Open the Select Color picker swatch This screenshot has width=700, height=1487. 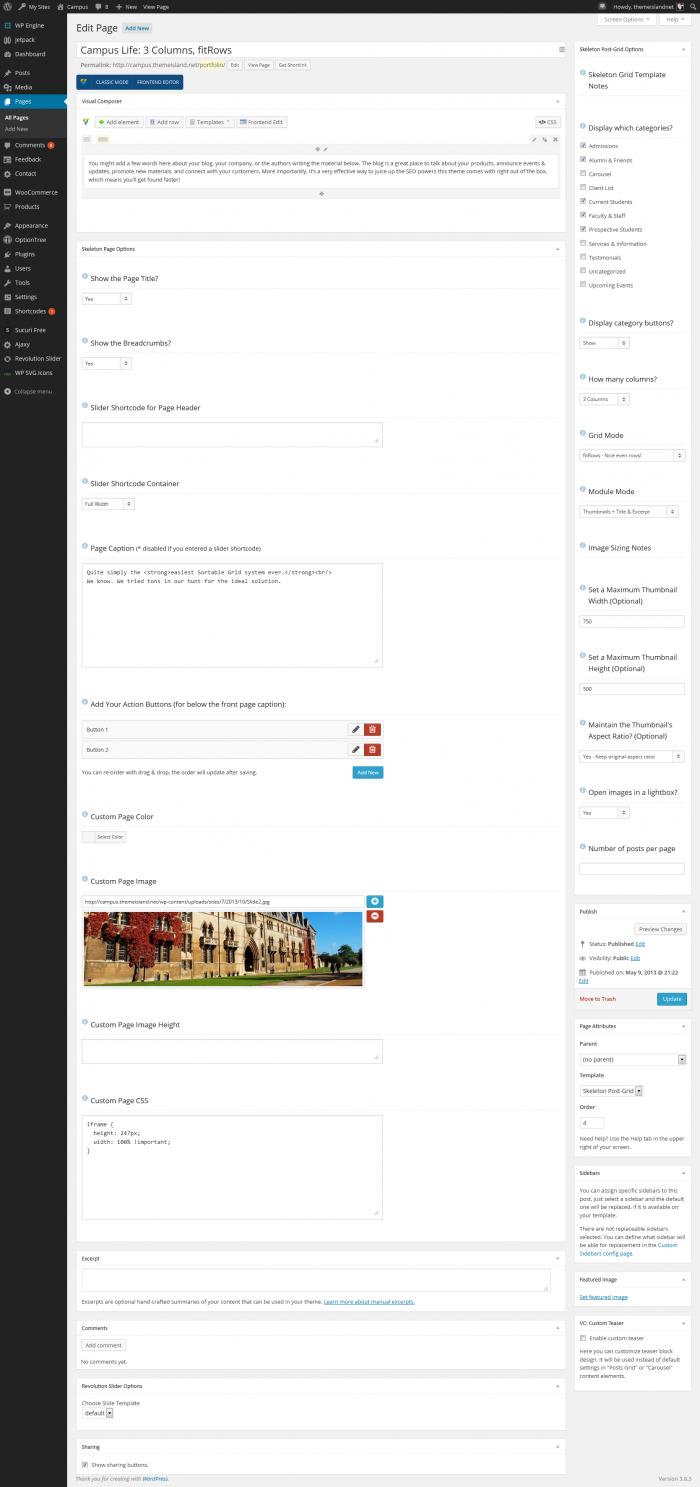[x=104, y=837]
